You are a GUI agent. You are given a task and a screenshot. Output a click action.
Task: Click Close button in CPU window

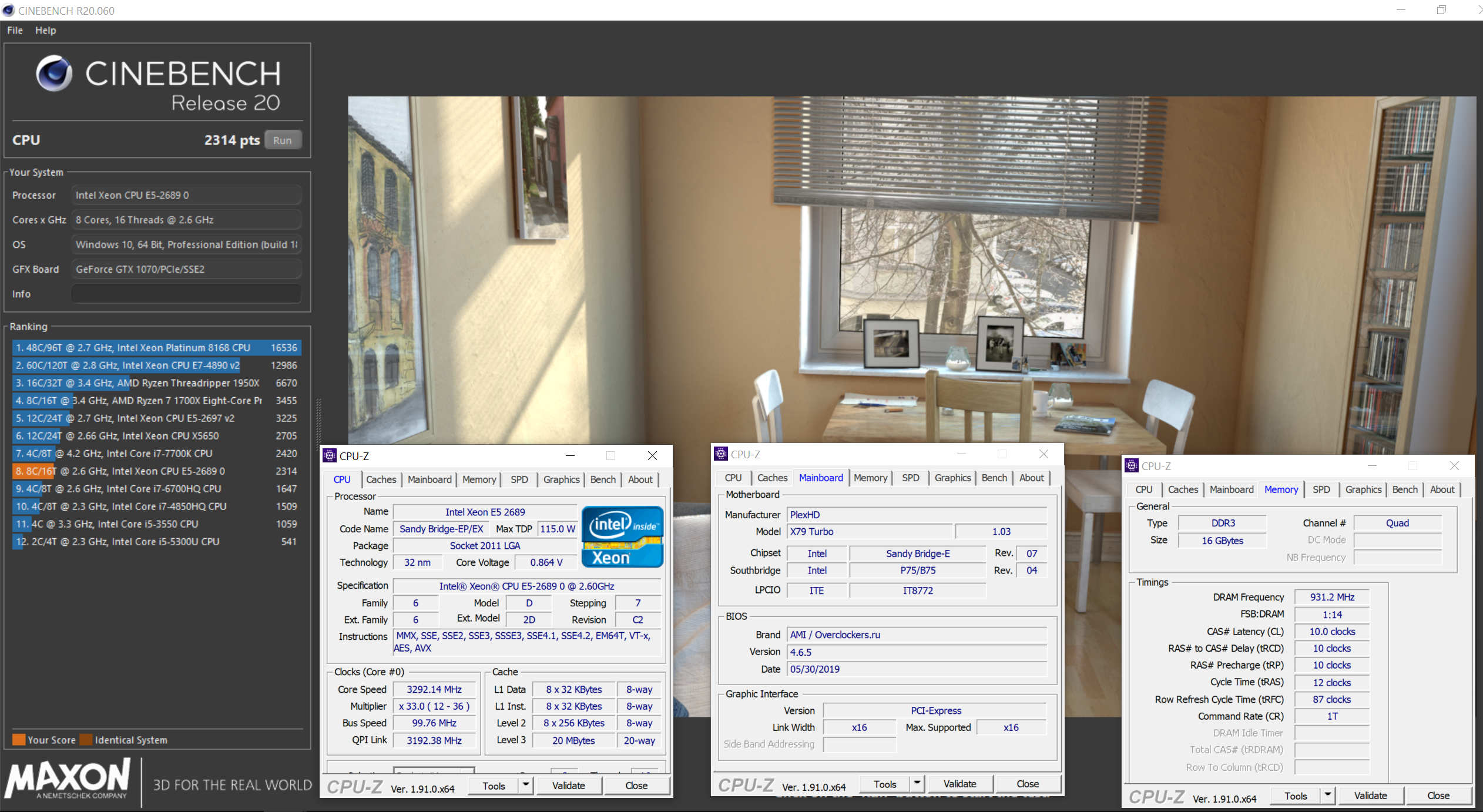(x=636, y=785)
